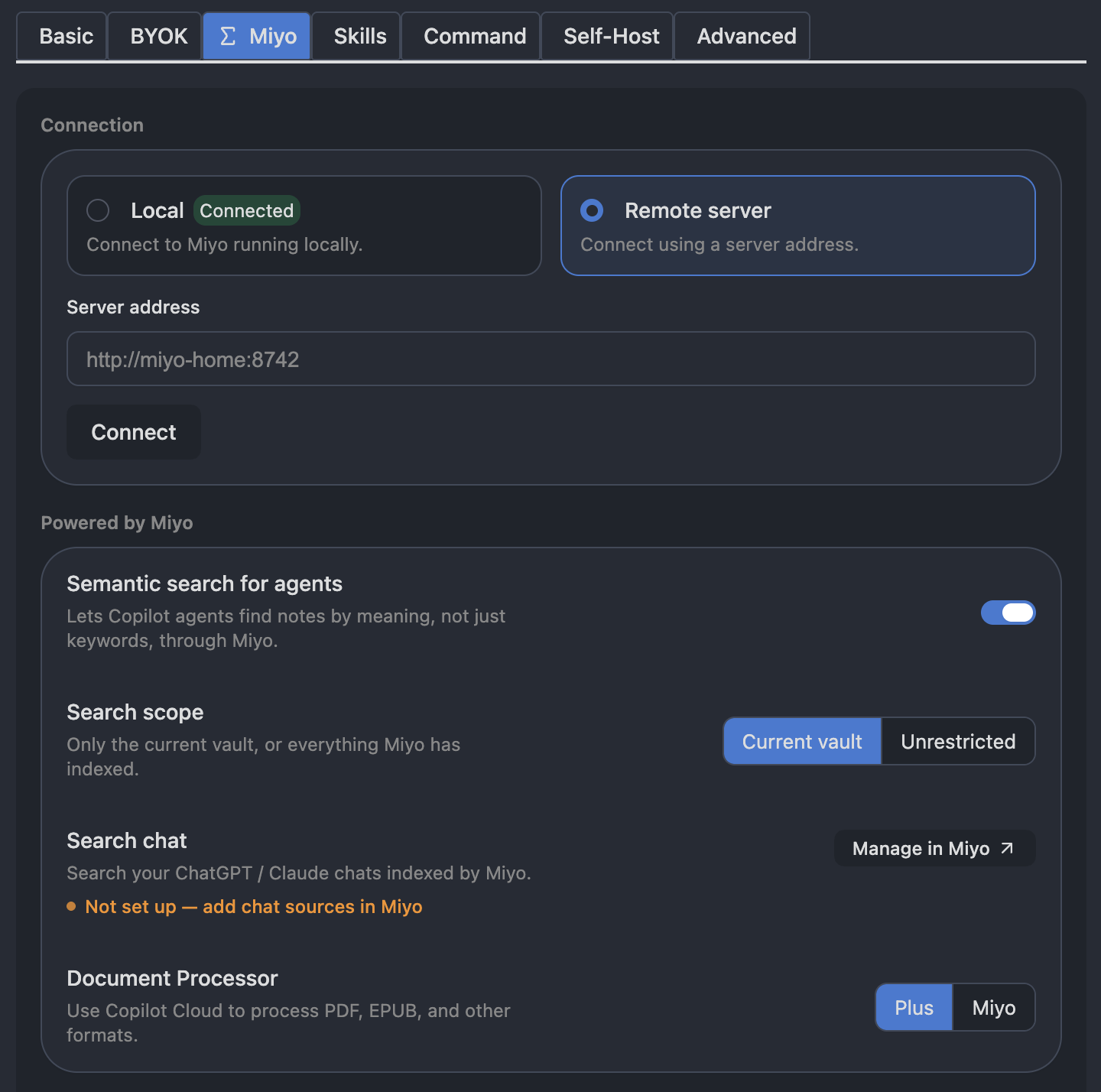Choose Miyo as Document Processor
Viewport: 1101px width, 1092px height.
tap(994, 1007)
